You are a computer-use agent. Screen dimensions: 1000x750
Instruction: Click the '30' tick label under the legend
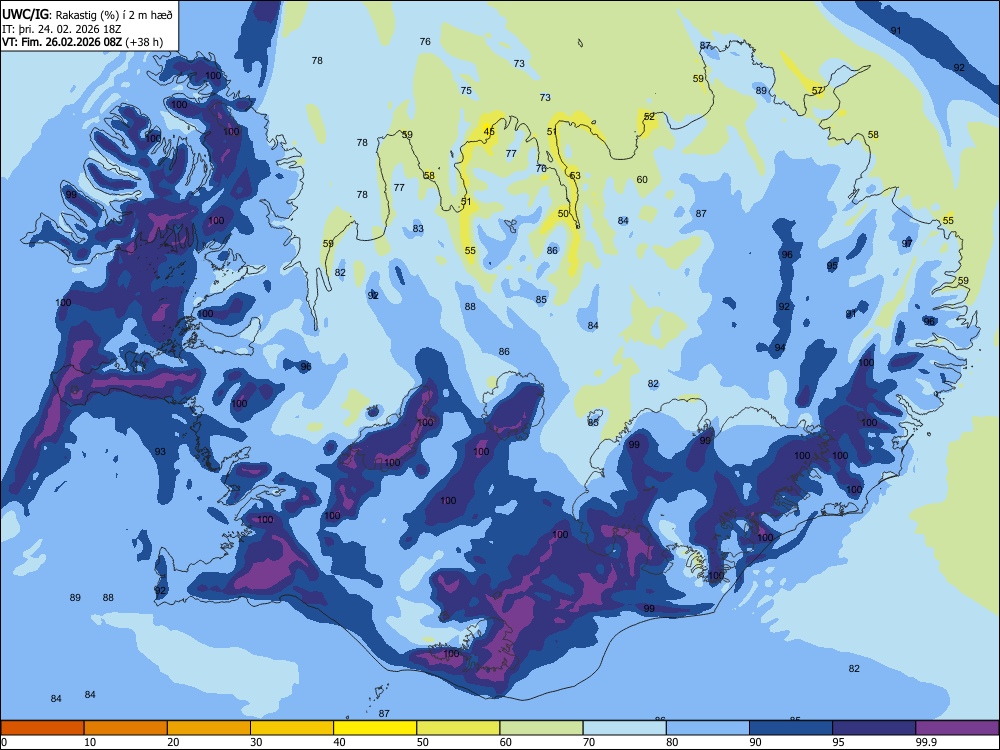(x=256, y=742)
